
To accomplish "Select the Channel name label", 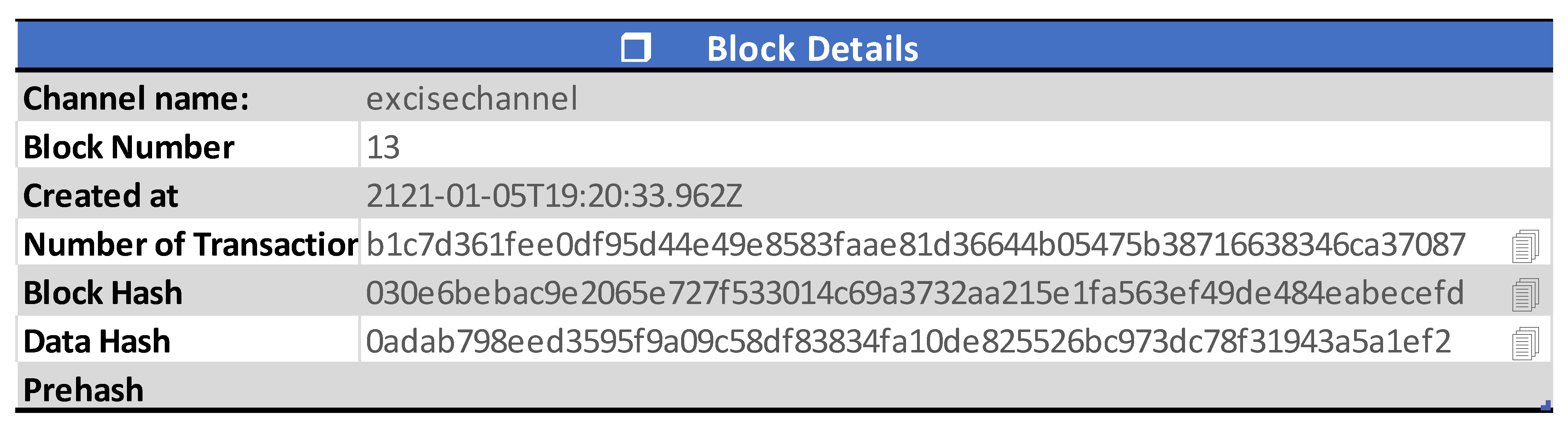I will click(x=137, y=99).
